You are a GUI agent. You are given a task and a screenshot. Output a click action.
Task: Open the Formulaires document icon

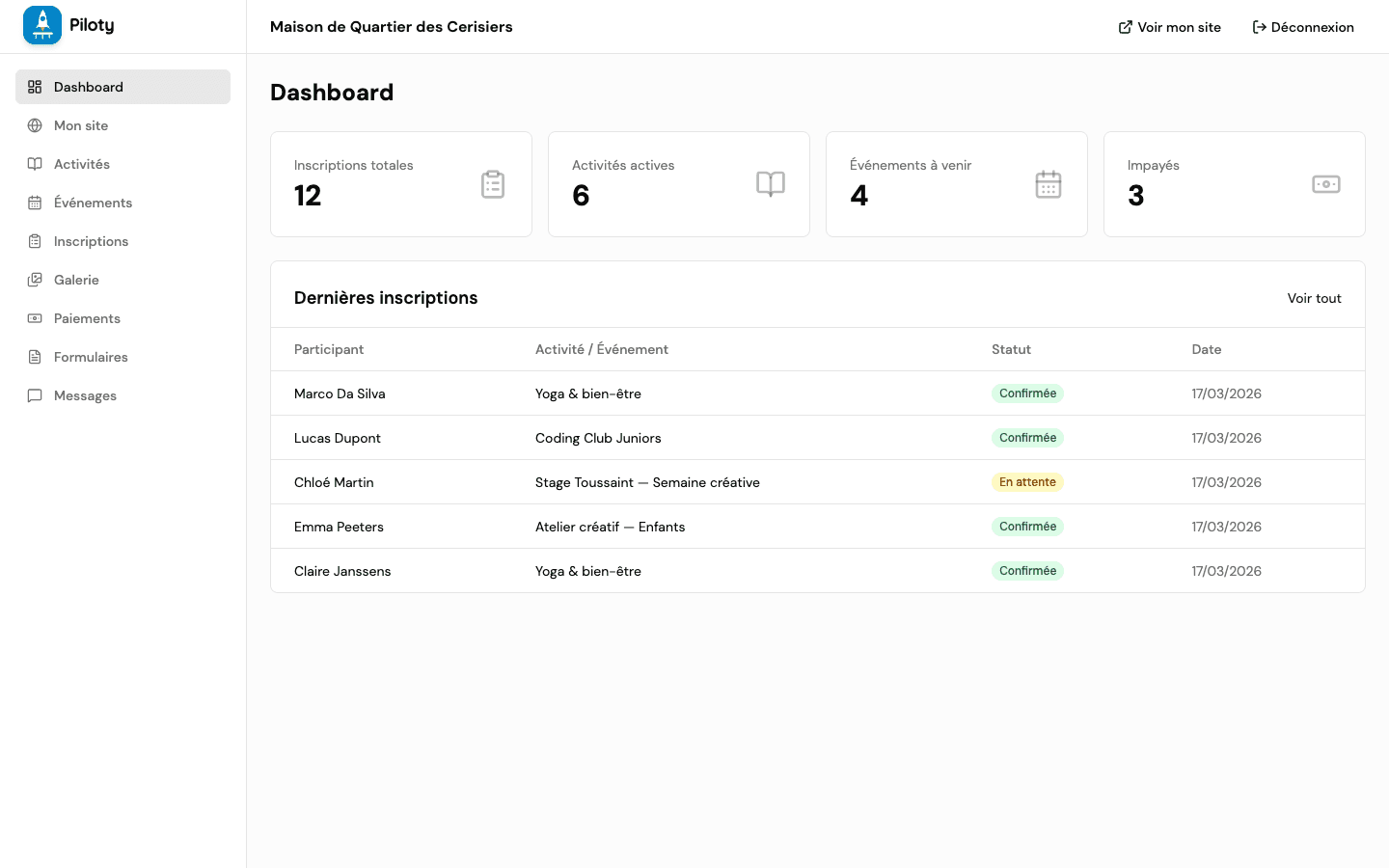coord(35,357)
